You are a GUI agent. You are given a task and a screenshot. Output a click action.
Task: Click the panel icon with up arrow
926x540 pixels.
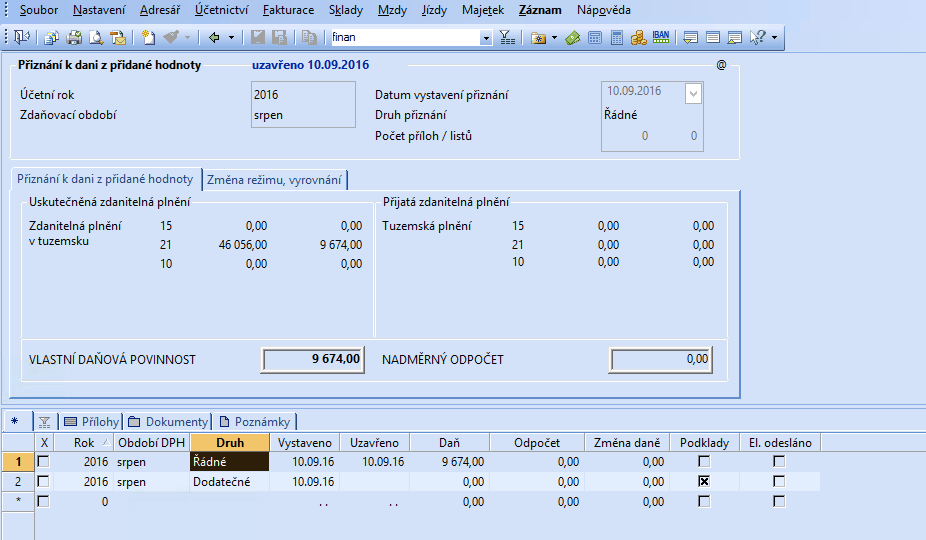click(x=735, y=38)
